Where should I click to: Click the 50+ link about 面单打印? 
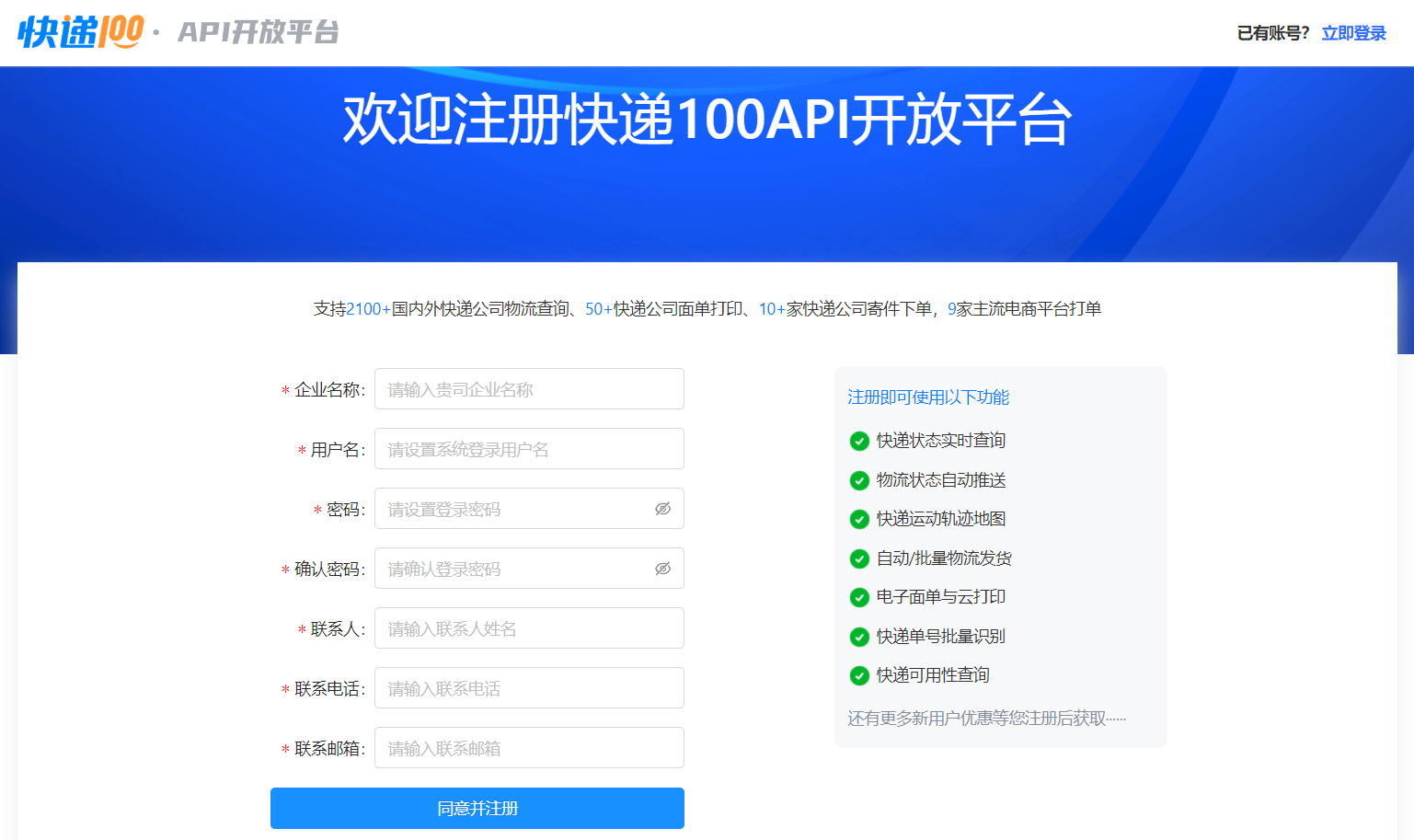(x=594, y=308)
